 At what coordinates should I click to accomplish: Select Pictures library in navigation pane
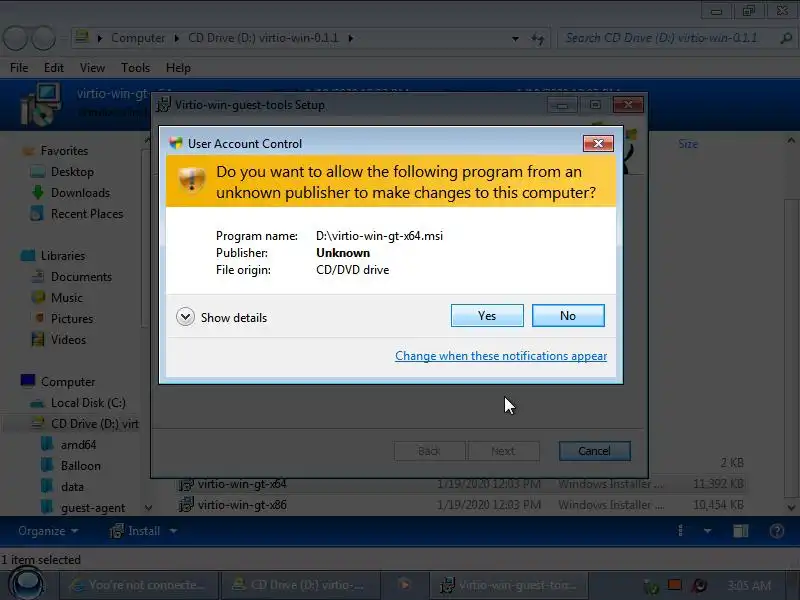(x=72, y=318)
